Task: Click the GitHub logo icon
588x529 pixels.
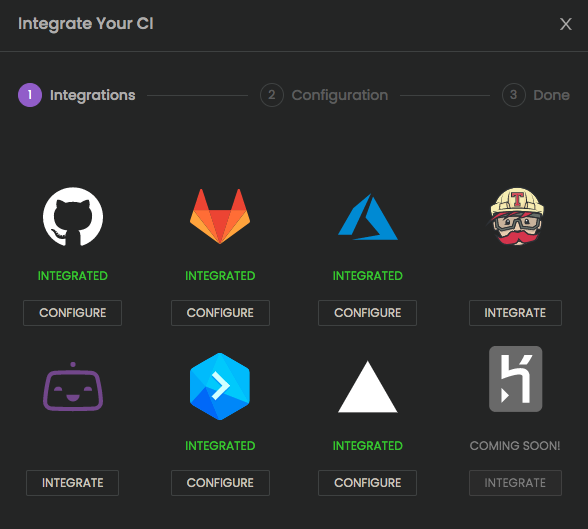Action: 73,217
